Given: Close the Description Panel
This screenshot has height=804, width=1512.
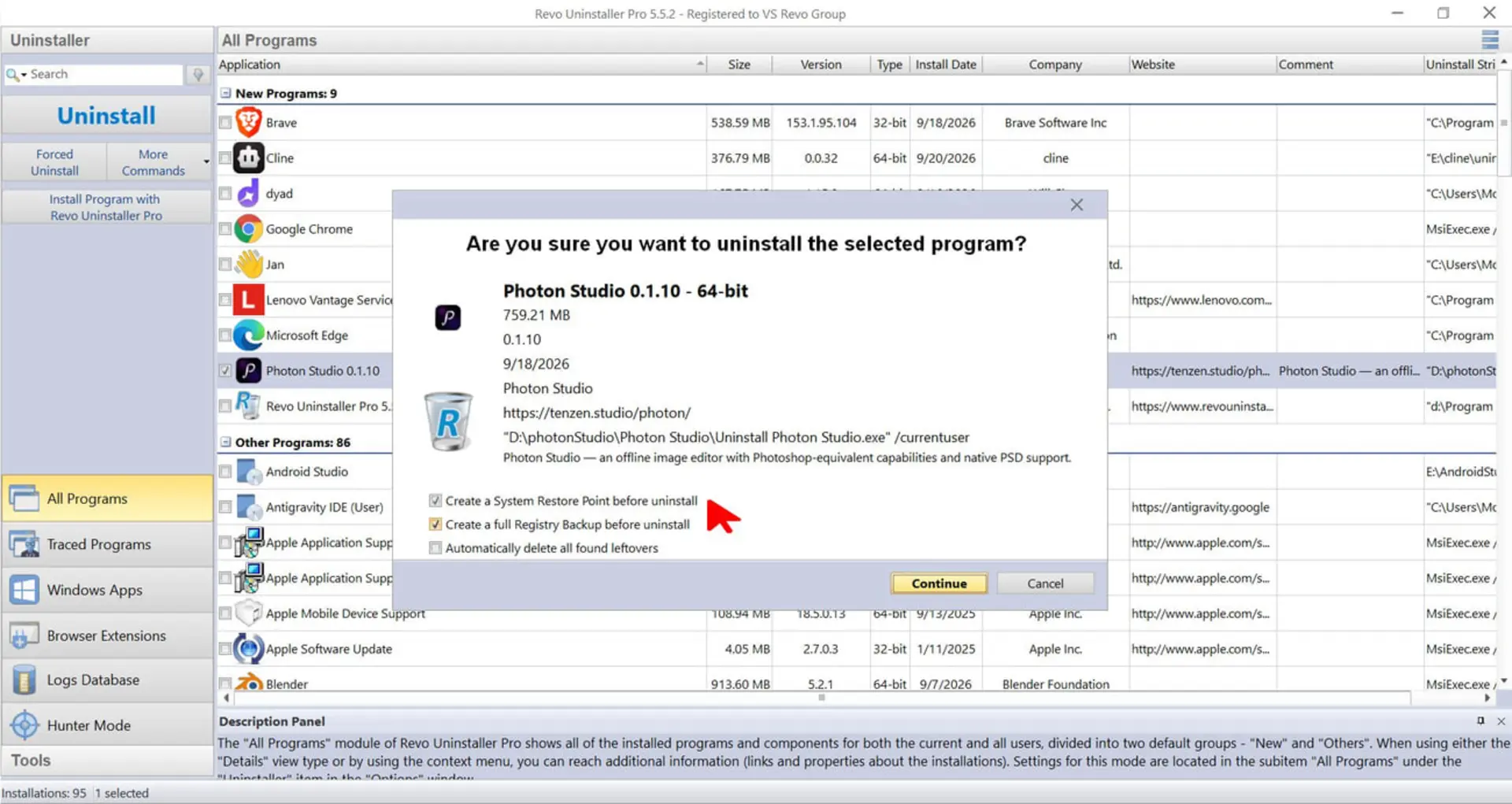Looking at the screenshot, I should tap(1501, 721).
